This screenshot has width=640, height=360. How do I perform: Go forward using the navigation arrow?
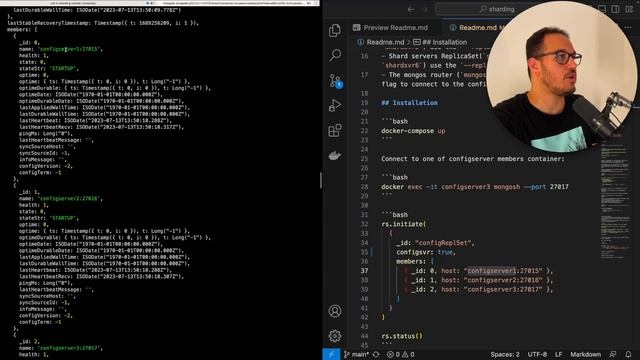pyautogui.click(x=424, y=9)
